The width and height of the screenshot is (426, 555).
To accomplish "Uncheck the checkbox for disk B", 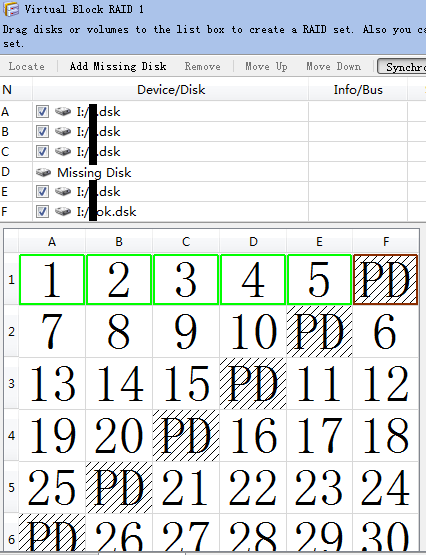I will pyautogui.click(x=42, y=132).
